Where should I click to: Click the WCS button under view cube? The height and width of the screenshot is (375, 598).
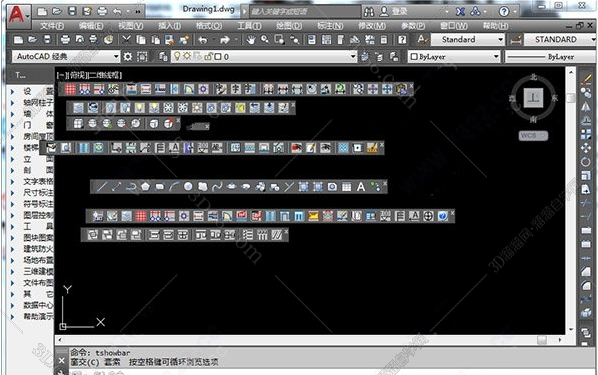pyautogui.click(x=533, y=136)
